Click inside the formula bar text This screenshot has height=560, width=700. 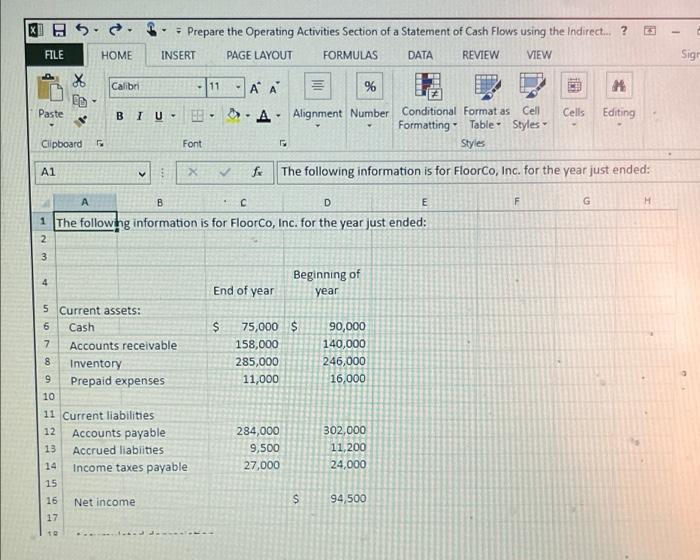[465, 171]
